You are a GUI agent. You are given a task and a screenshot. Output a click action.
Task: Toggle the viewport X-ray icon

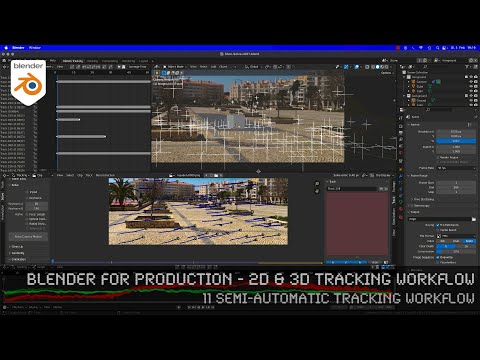pos(367,67)
